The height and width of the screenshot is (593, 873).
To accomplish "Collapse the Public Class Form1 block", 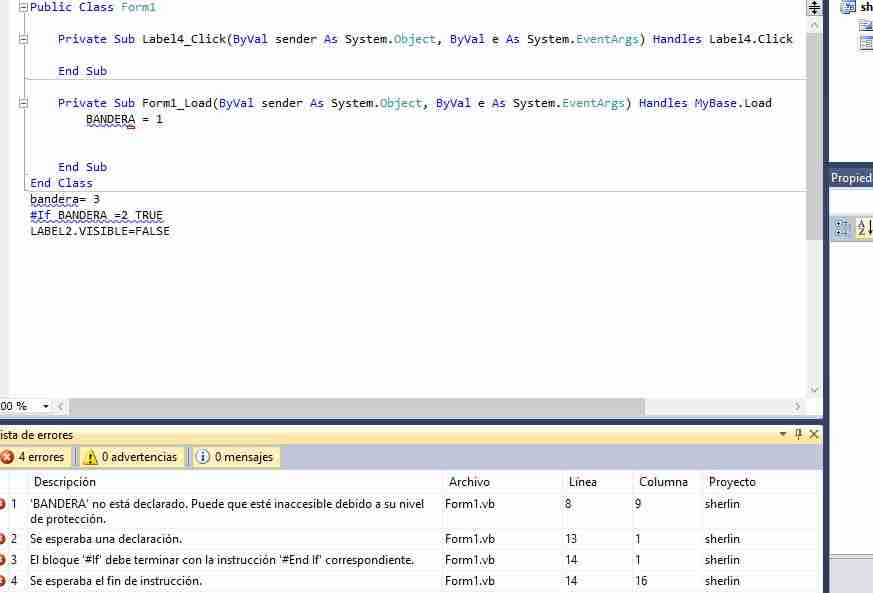I will click(x=23, y=7).
